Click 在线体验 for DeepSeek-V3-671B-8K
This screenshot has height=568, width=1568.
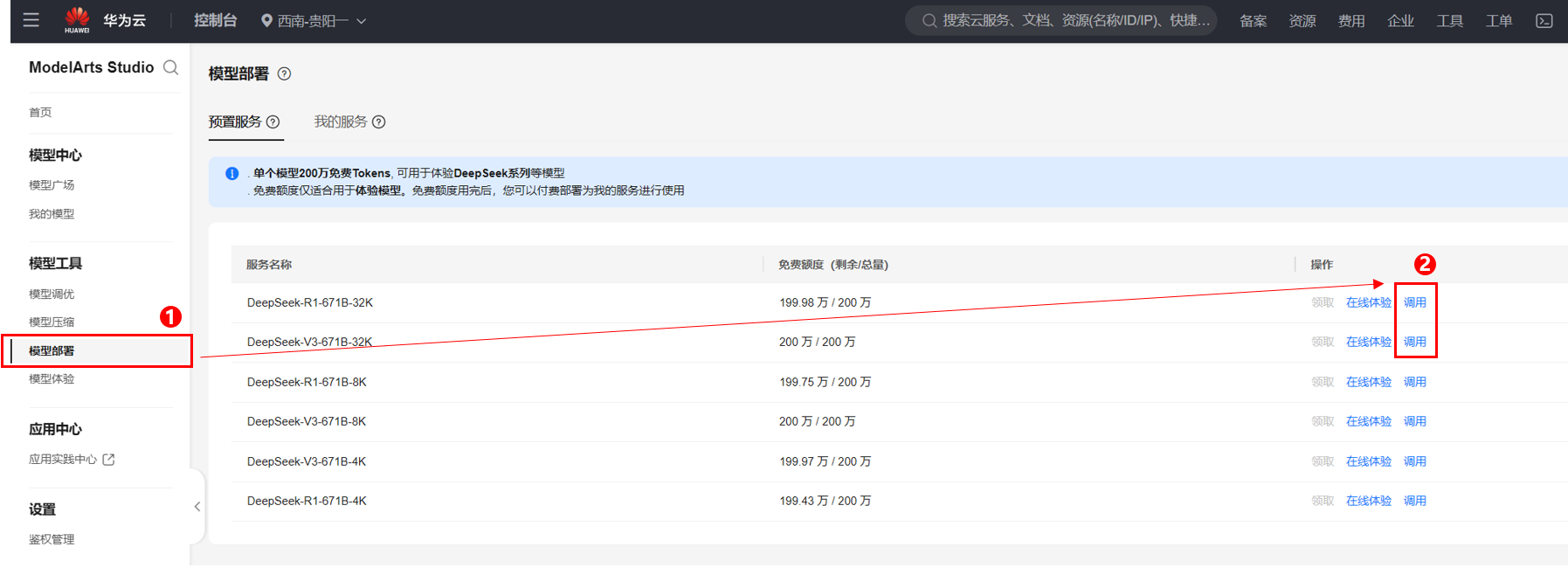pyautogui.click(x=1368, y=421)
